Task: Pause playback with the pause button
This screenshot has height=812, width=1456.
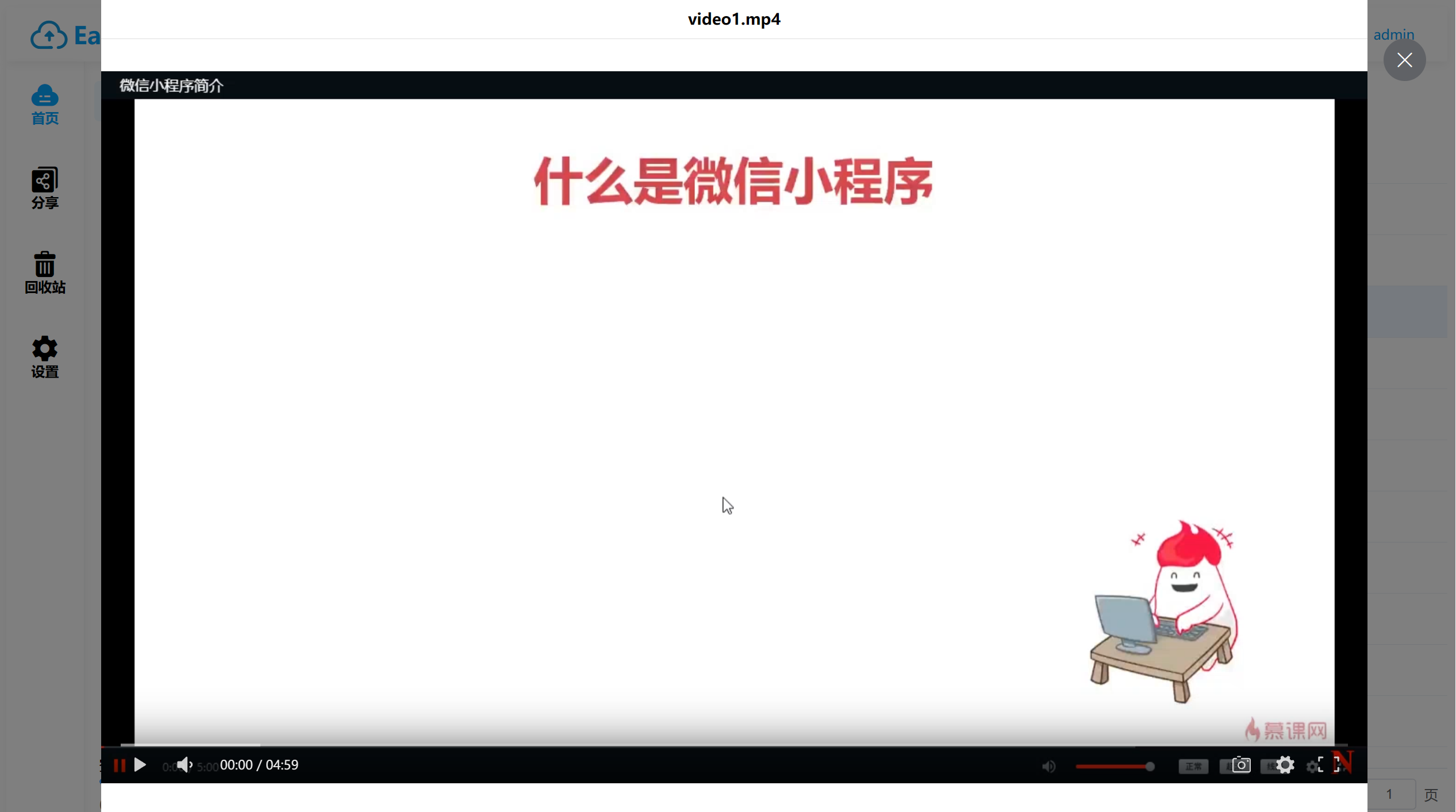Action: point(119,765)
